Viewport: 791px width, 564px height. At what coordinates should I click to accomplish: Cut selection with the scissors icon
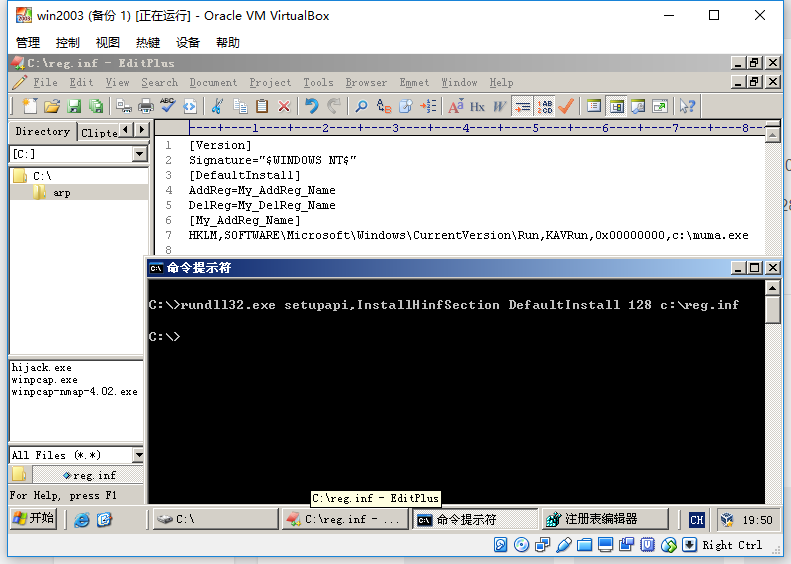(217, 106)
